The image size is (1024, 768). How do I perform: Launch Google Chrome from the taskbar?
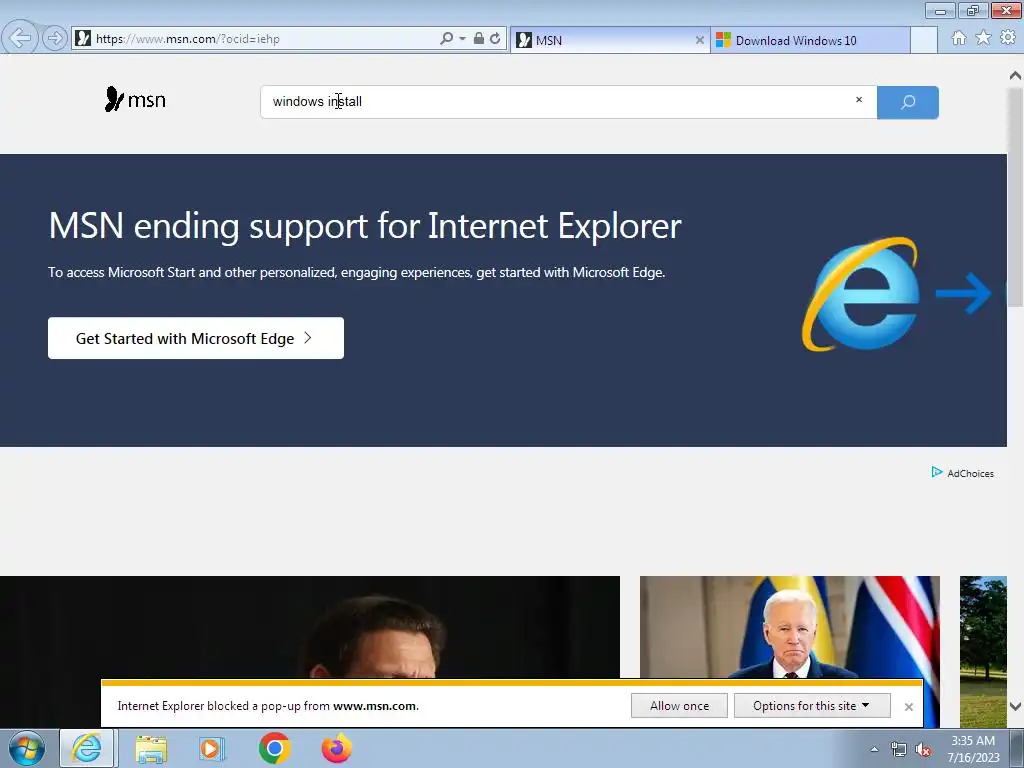274,748
